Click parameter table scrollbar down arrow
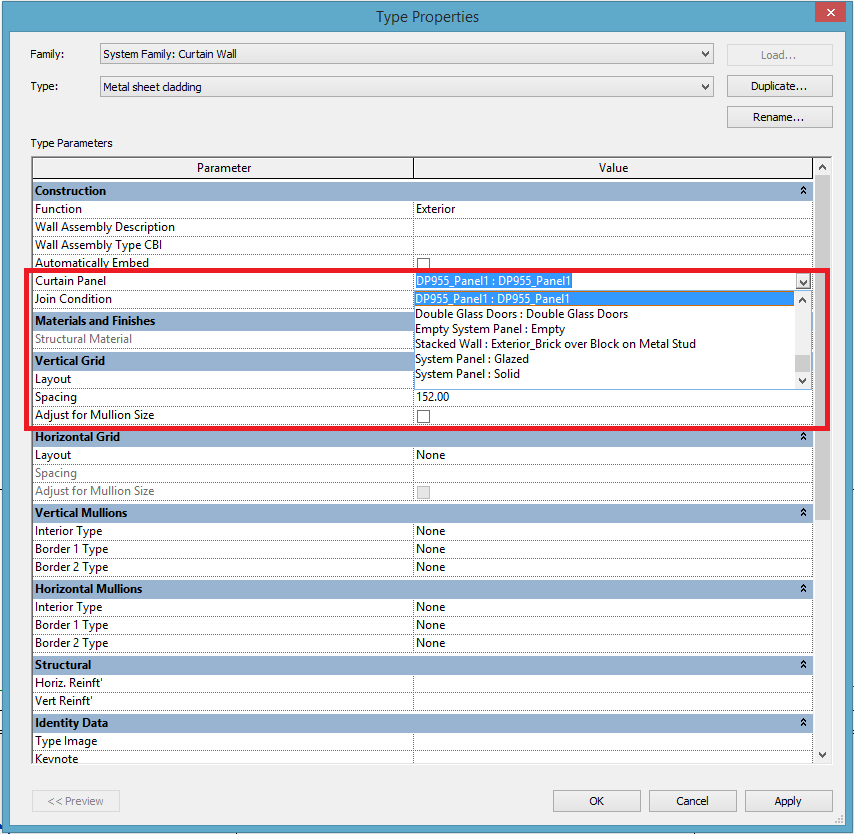The width and height of the screenshot is (854, 834). (822, 755)
